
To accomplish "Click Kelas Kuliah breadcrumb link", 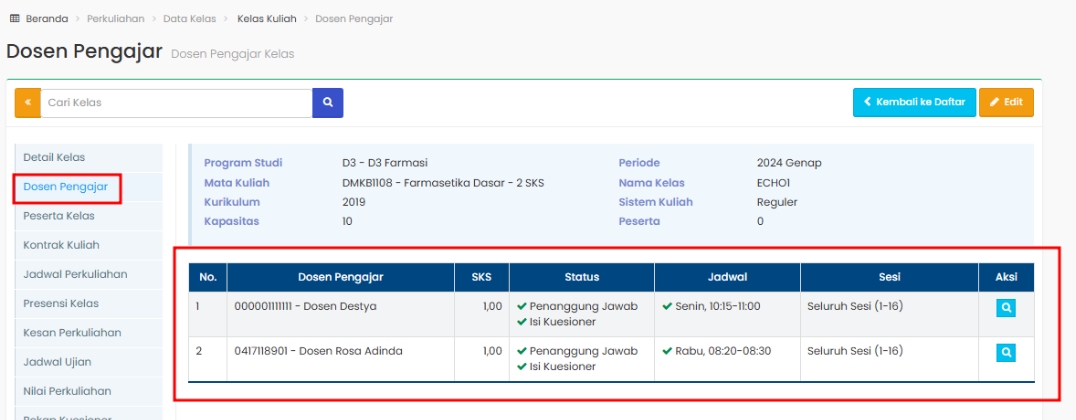I will [x=267, y=19].
